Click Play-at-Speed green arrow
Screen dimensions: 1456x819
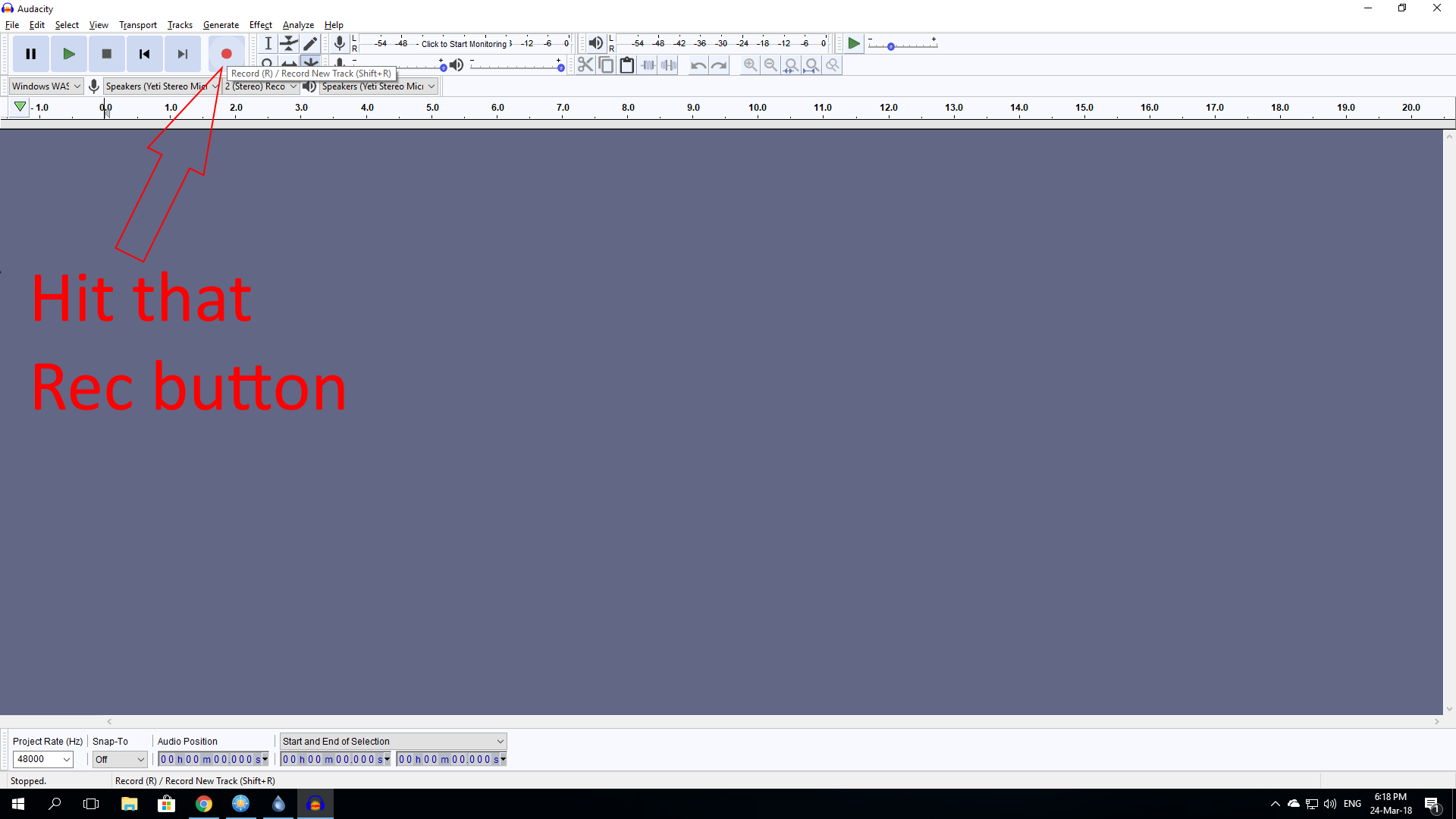click(854, 44)
